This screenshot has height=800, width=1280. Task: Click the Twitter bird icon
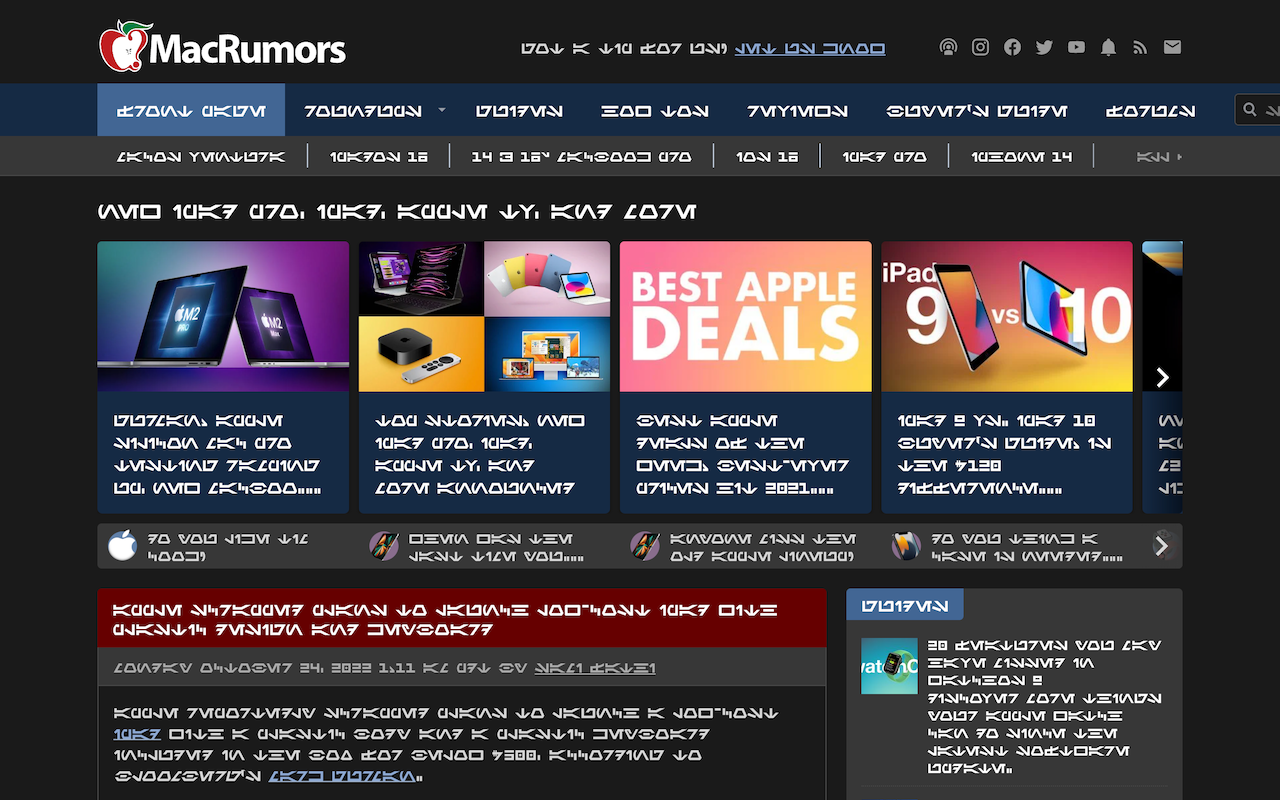[x=1044, y=47]
